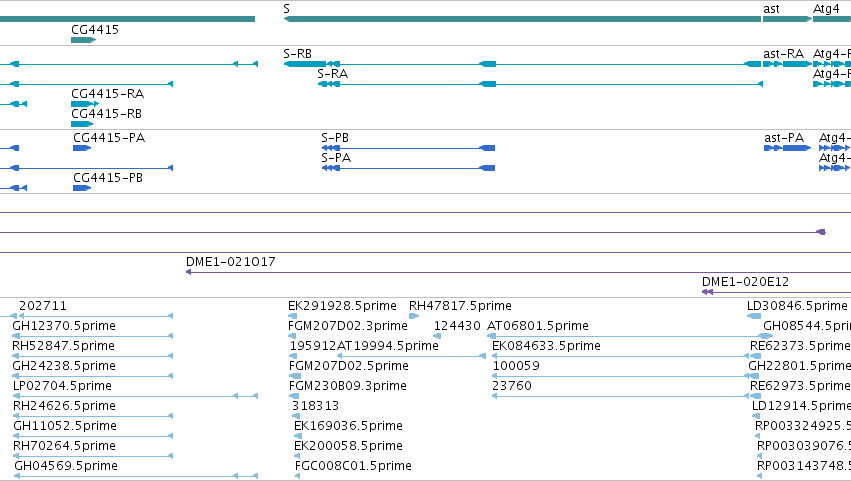Image resolution: width=851 pixels, height=481 pixels.
Task: Open RE62373.5prime EST label
Action: [x=800, y=346]
